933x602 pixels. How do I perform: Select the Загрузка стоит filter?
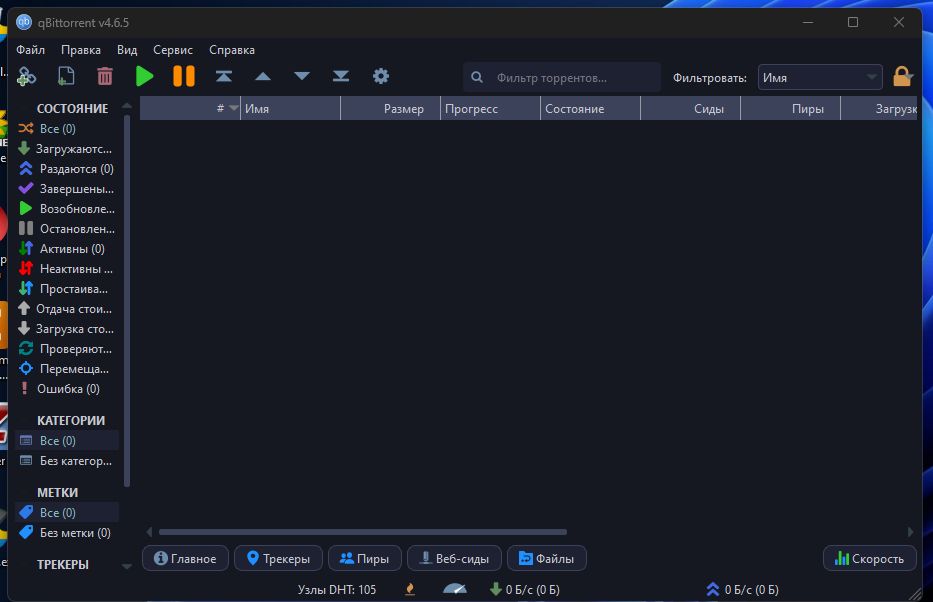(x=67, y=328)
